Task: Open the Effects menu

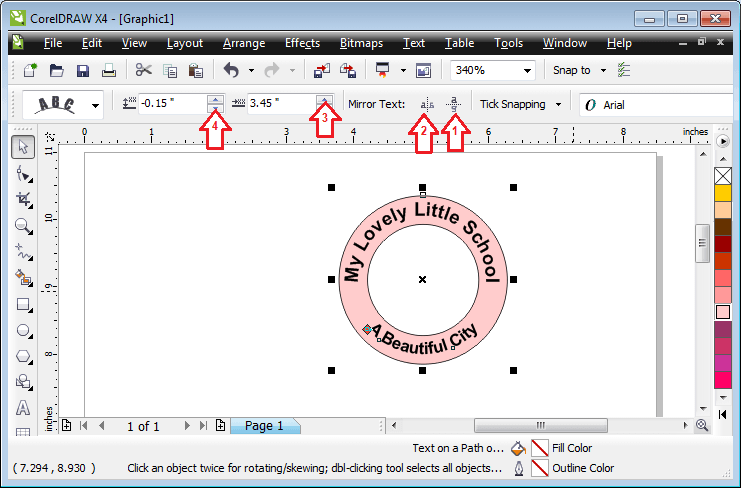Action: (x=302, y=43)
